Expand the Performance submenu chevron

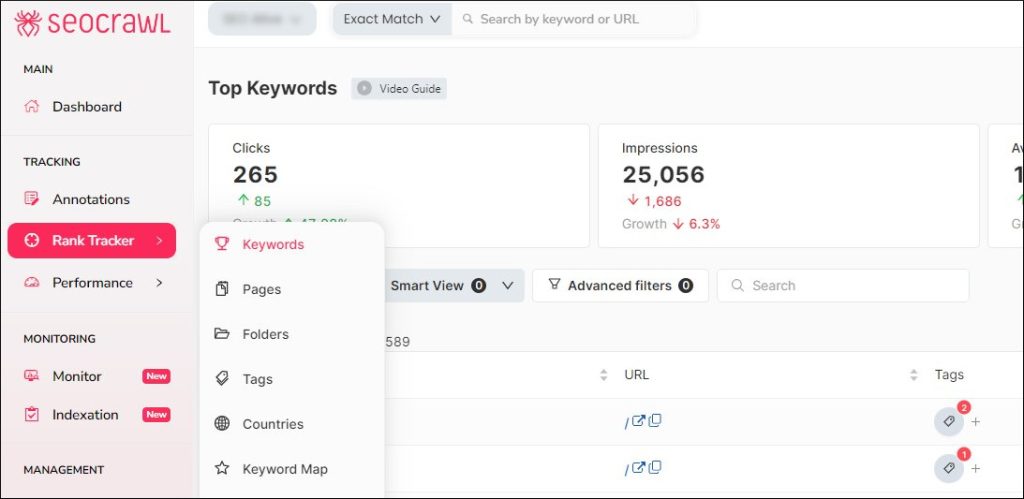click(x=159, y=283)
